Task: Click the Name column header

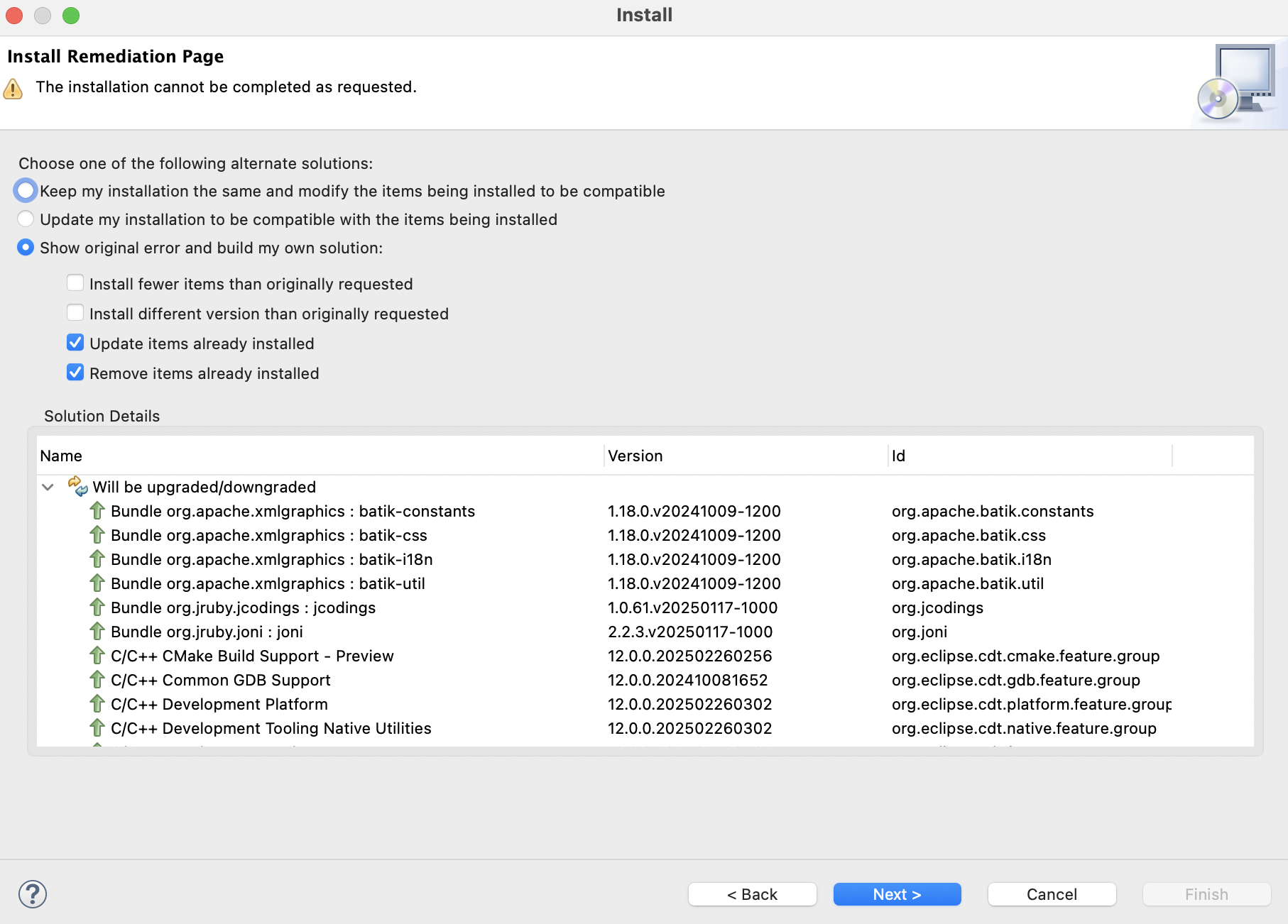Action: tap(320, 456)
